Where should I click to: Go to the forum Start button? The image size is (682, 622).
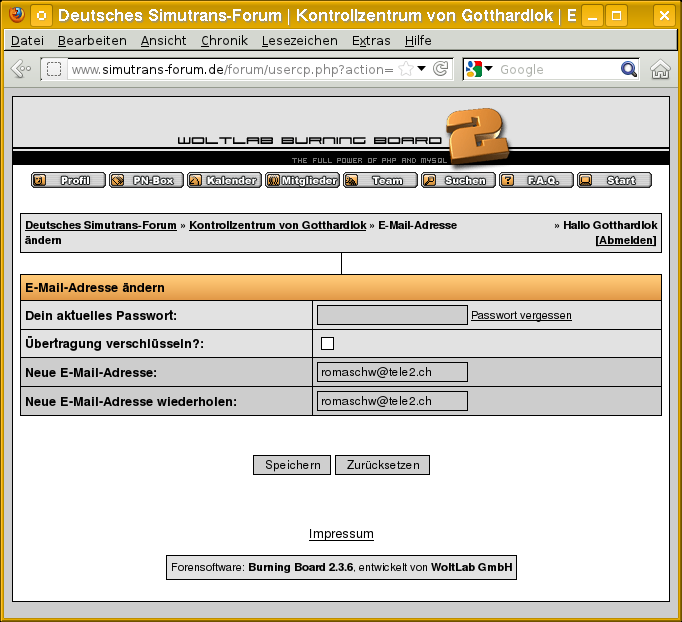tap(613, 181)
